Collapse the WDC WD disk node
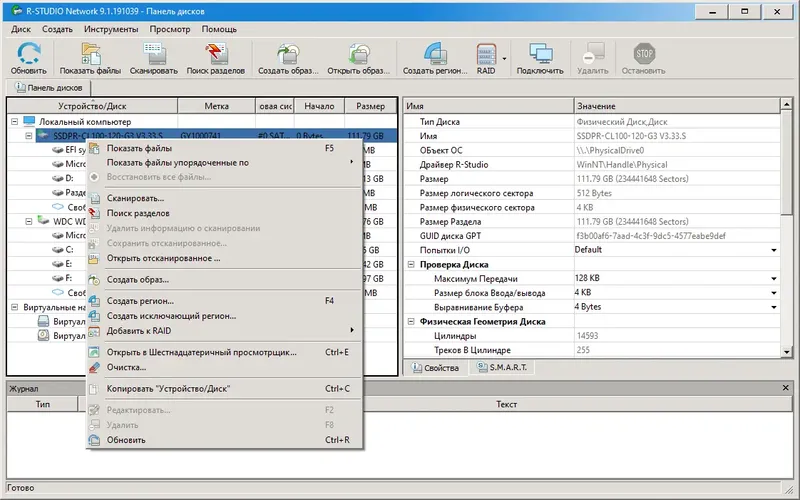Viewport: 800px width, 500px height. (x=29, y=221)
